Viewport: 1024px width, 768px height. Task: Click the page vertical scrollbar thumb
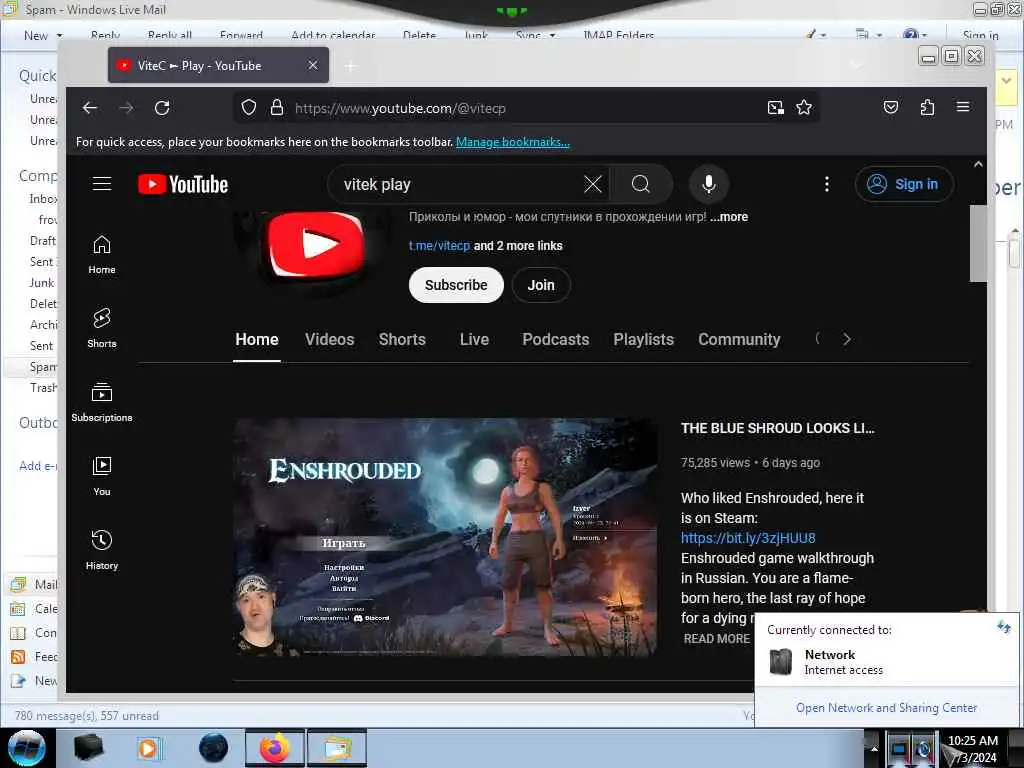point(978,243)
